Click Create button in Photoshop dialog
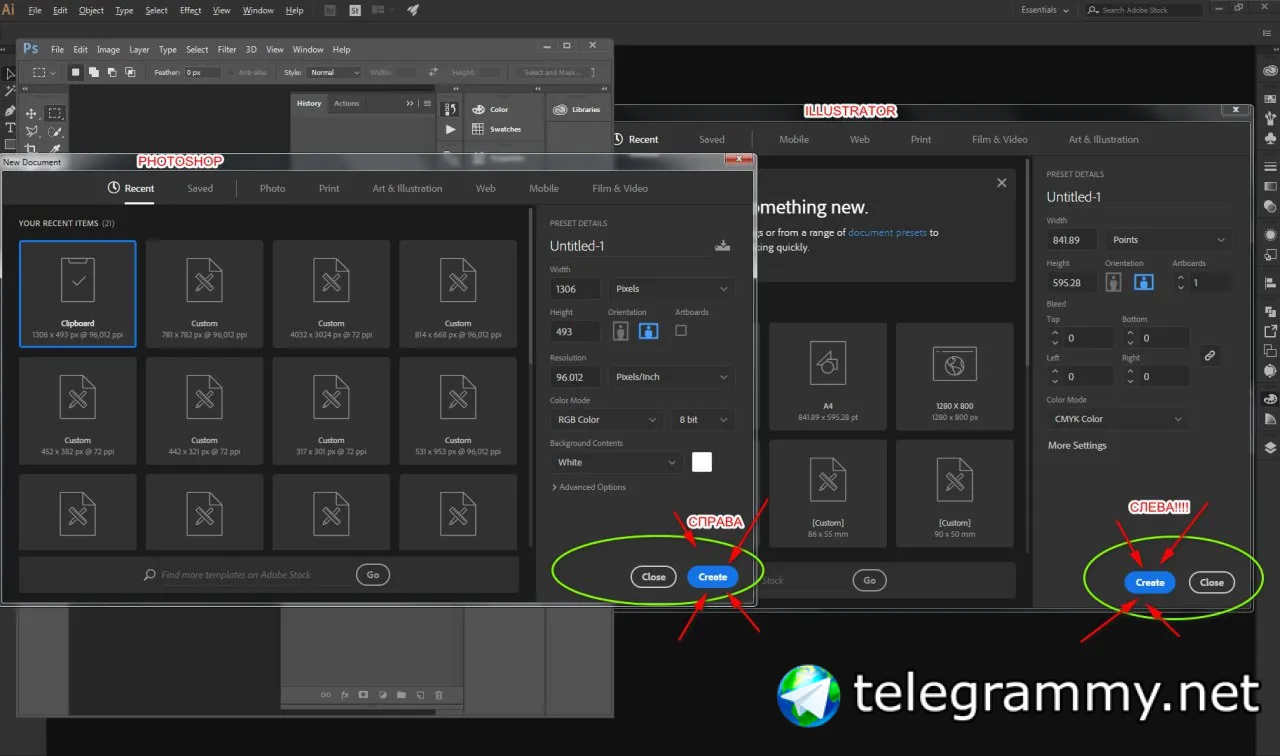Image resolution: width=1280 pixels, height=756 pixels. click(x=713, y=577)
